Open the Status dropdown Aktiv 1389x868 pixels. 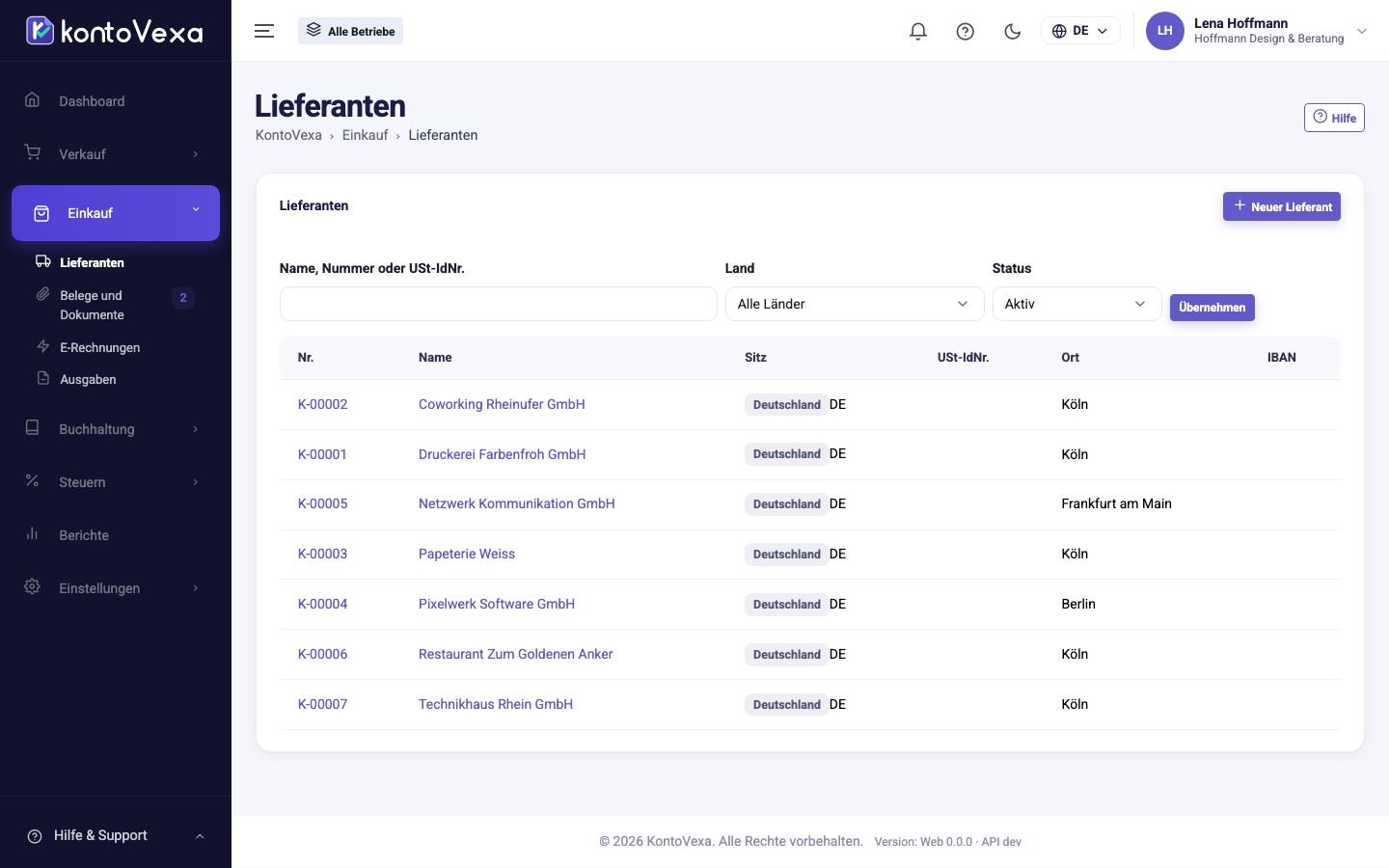click(1076, 304)
